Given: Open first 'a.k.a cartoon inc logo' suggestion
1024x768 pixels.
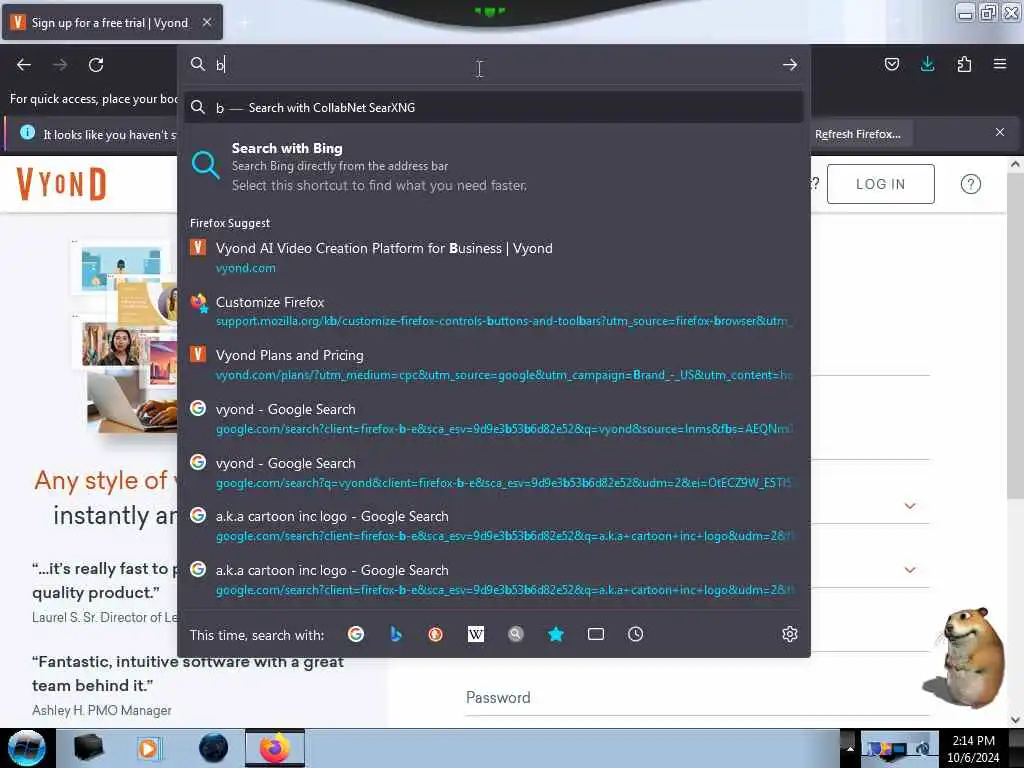Looking at the screenshot, I should point(494,526).
